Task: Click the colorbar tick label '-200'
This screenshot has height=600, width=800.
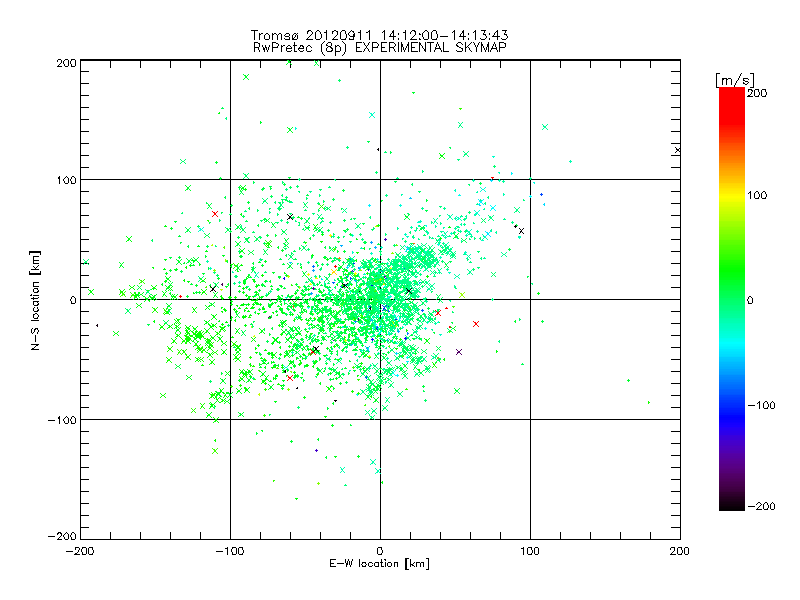Action: point(761,506)
